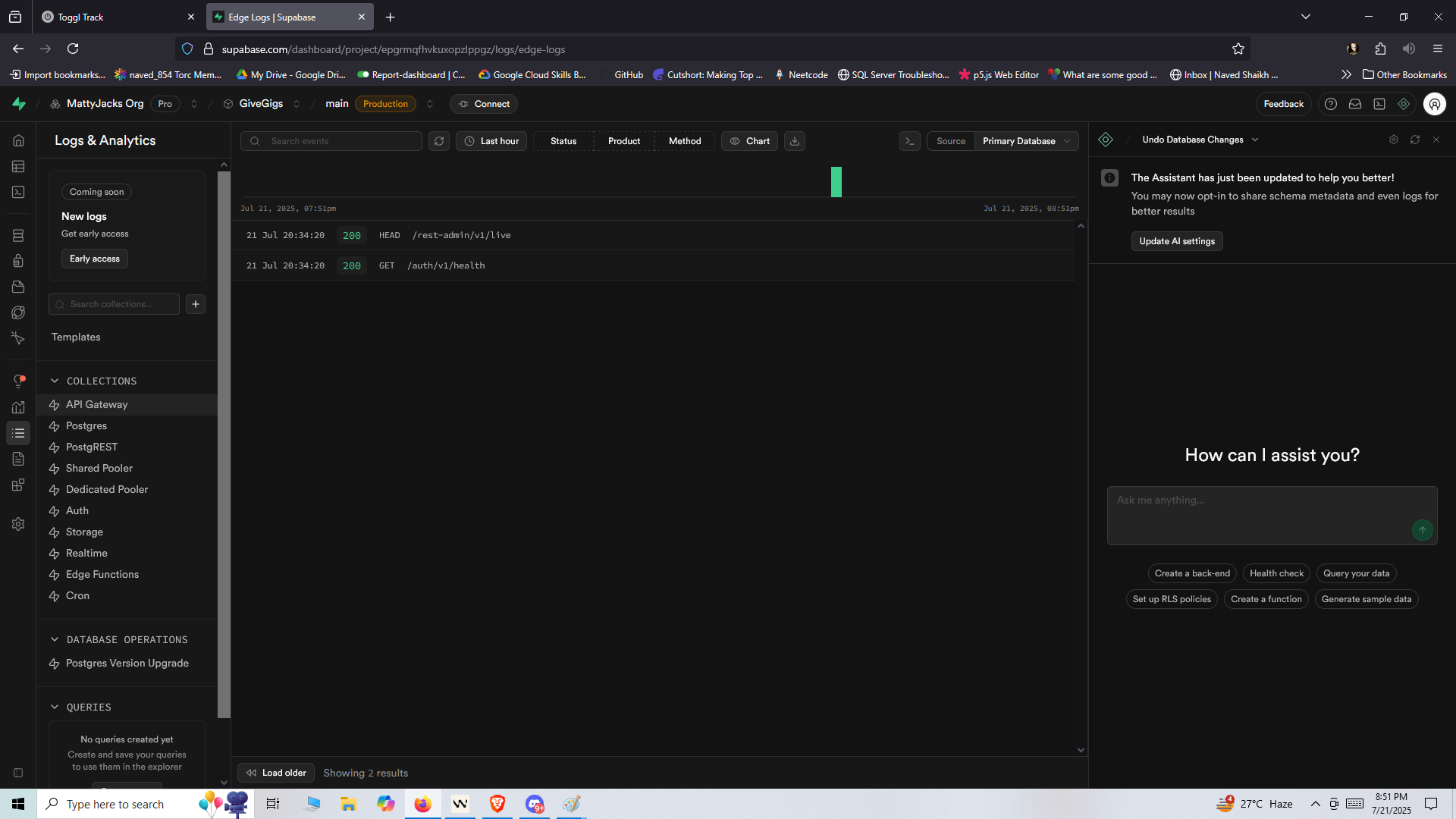Viewport: 1456px width, 819px height.
Task: Open the Table Editor sidebar icon
Action: 18,167
